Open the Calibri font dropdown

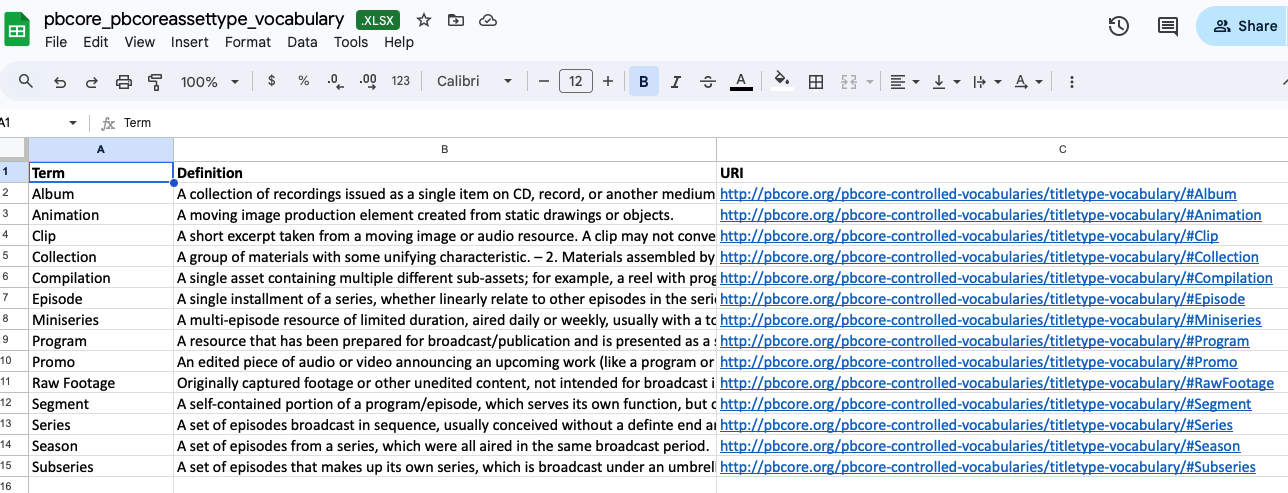pos(474,82)
